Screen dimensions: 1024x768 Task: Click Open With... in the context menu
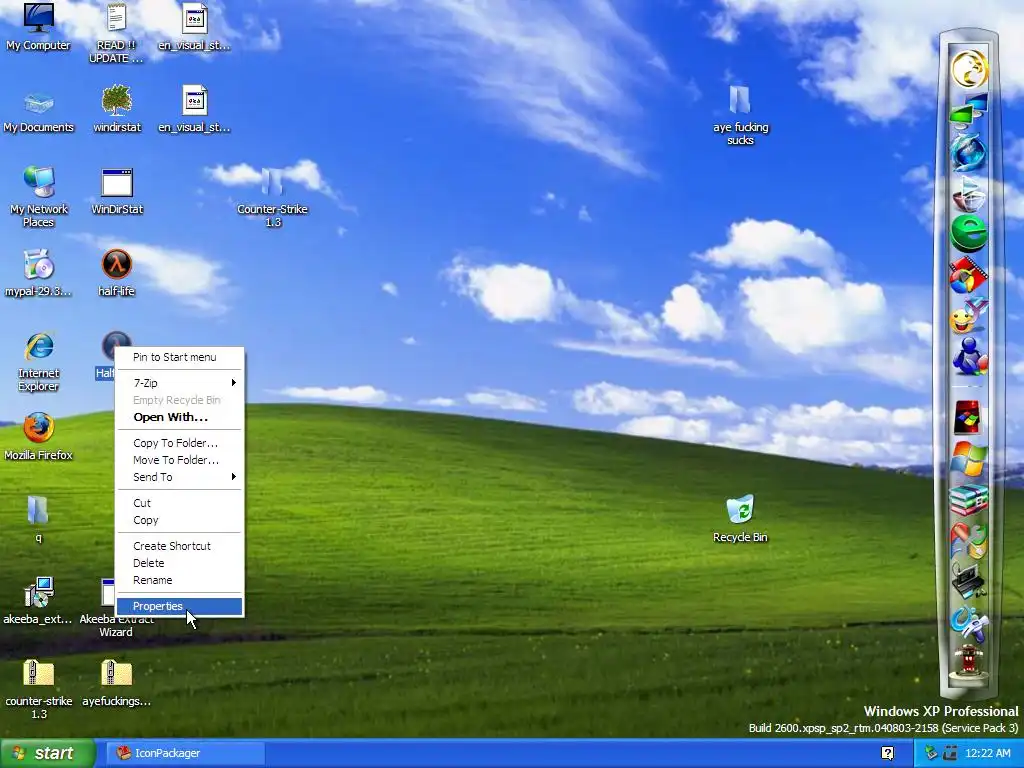click(180, 417)
